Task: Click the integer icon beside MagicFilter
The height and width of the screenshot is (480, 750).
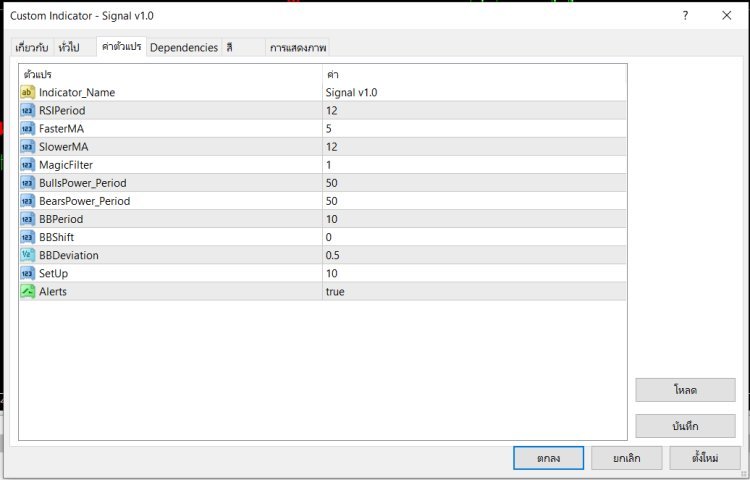Action: click(x=28, y=164)
